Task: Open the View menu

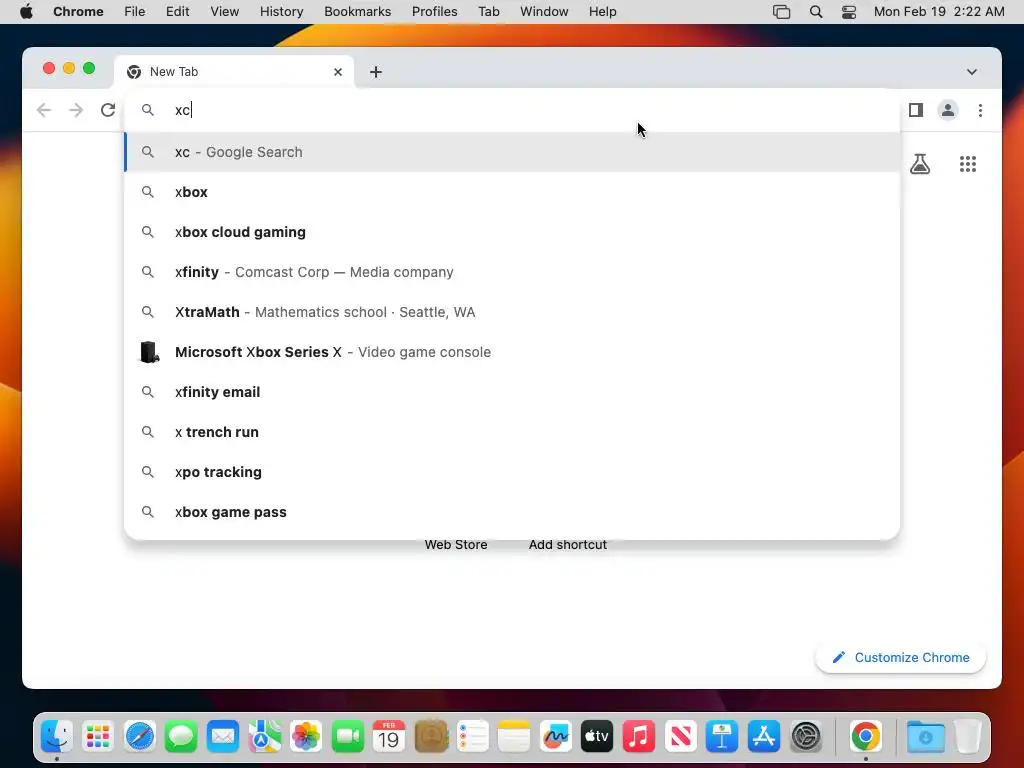Action: tap(225, 12)
